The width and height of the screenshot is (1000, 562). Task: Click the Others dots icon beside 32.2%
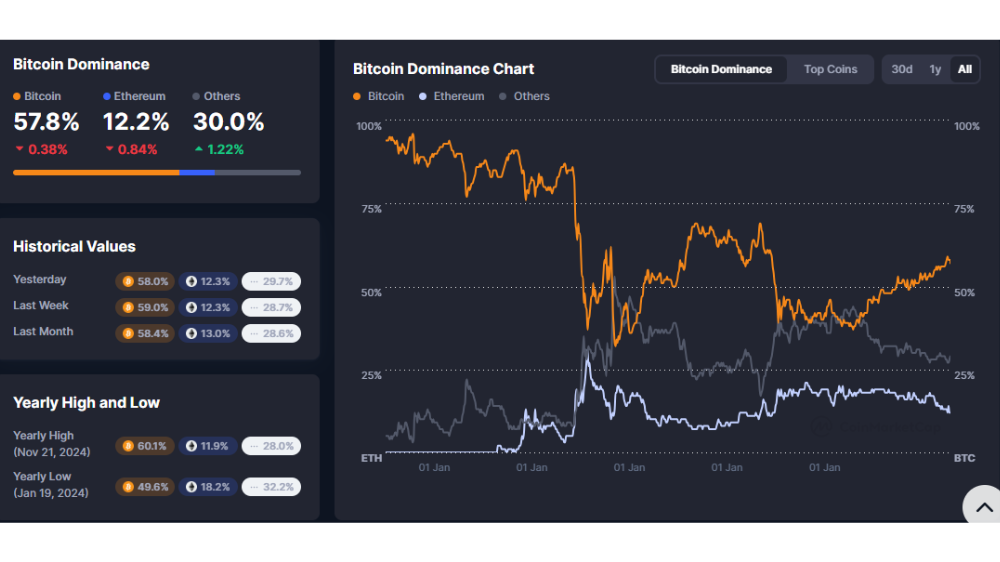(x=254, y=487)
